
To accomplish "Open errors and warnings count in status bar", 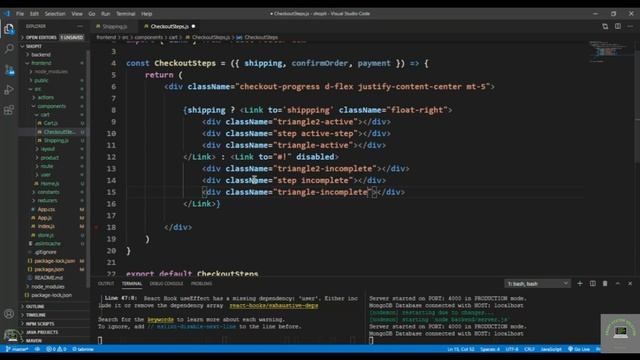I will (x=56, y=349).
